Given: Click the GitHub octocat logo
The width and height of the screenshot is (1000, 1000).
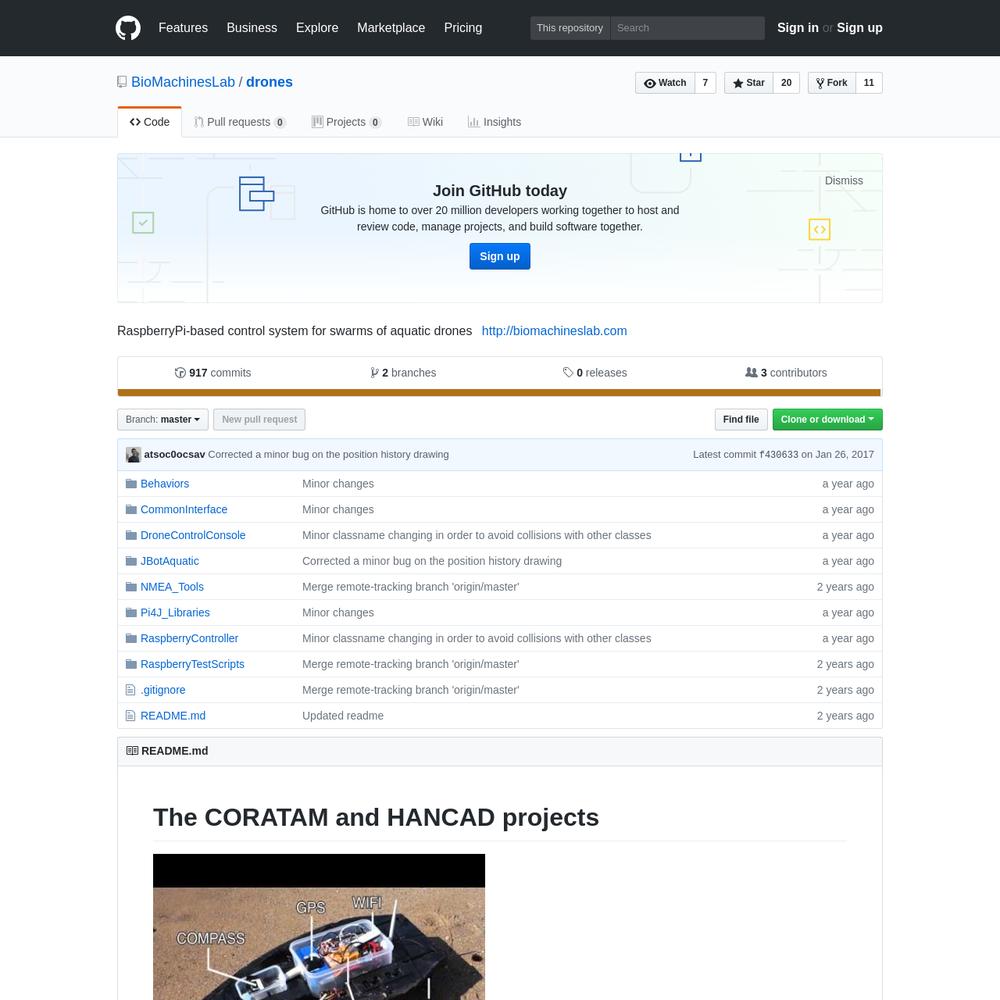Looking at the screenshot, I should click(128, 28).
